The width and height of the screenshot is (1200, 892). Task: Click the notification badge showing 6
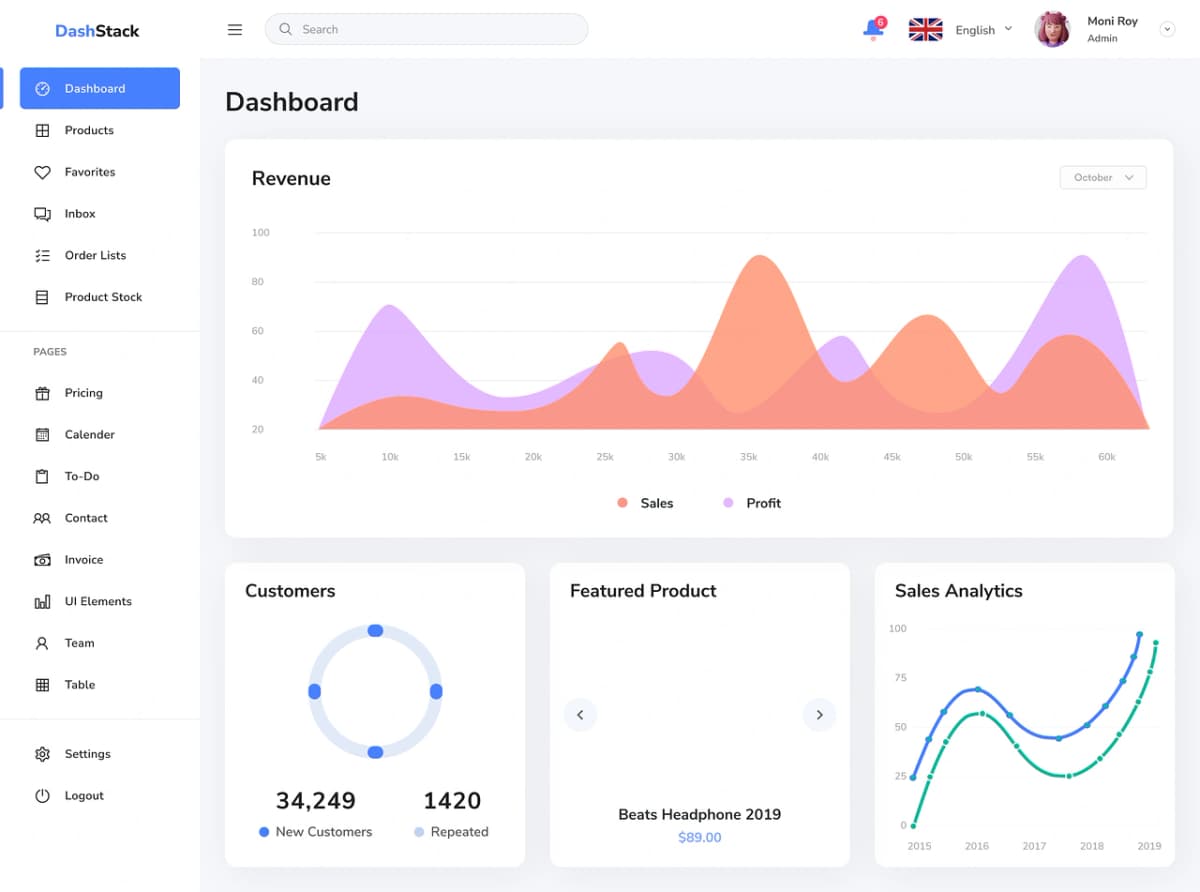tap(880, 22)
